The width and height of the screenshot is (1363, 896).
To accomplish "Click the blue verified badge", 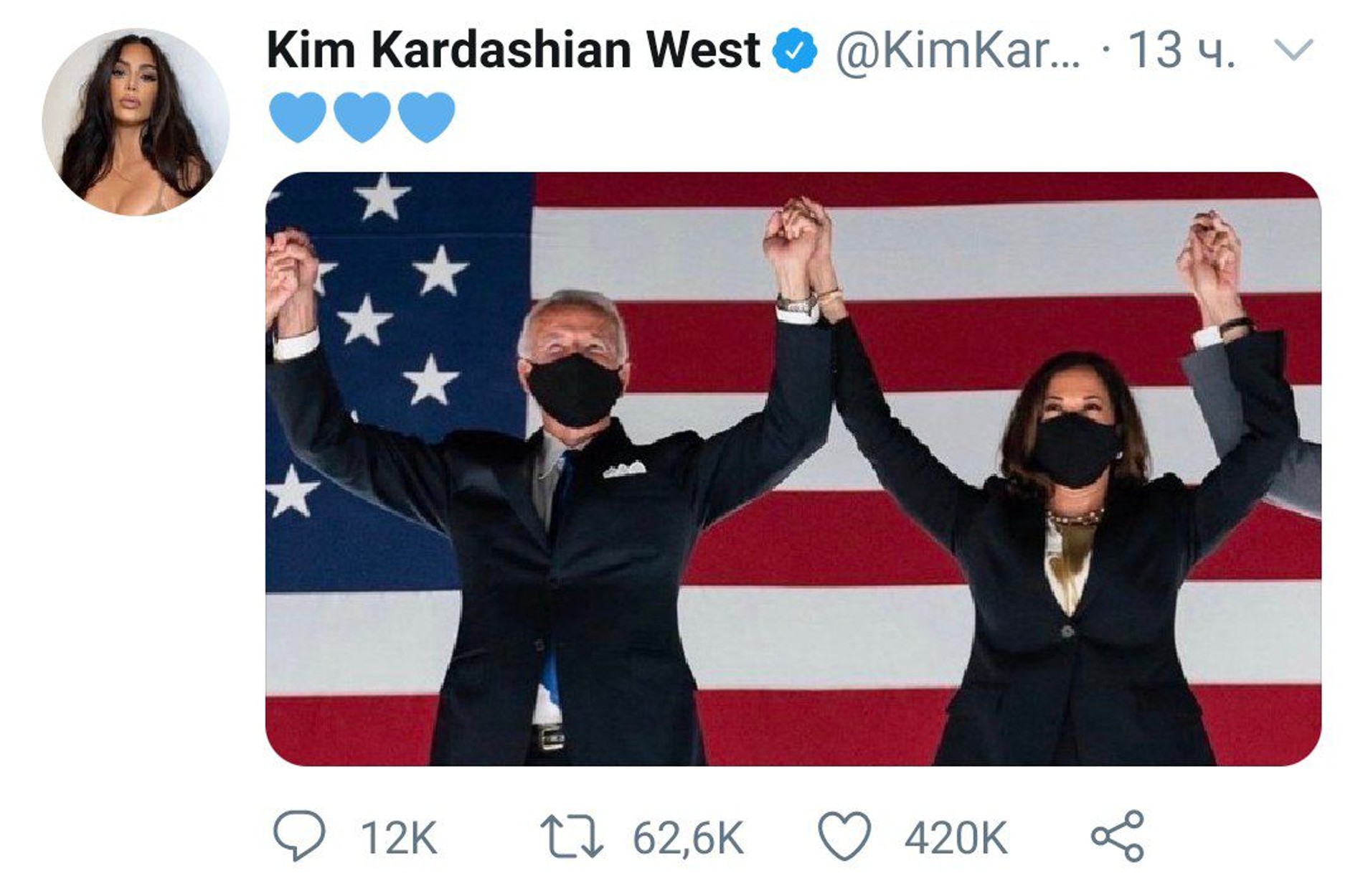I will pos(795,50).
